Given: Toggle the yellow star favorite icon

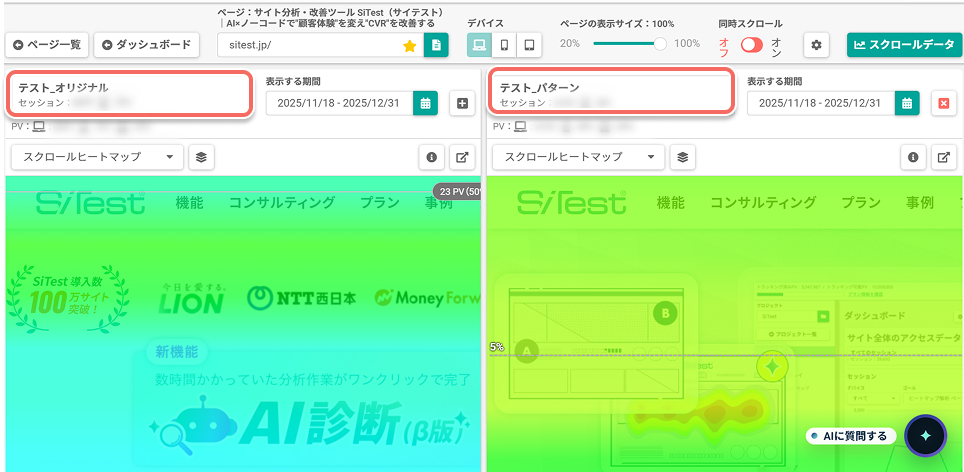Looking at the screenshot, I should (x=409, y=45).
